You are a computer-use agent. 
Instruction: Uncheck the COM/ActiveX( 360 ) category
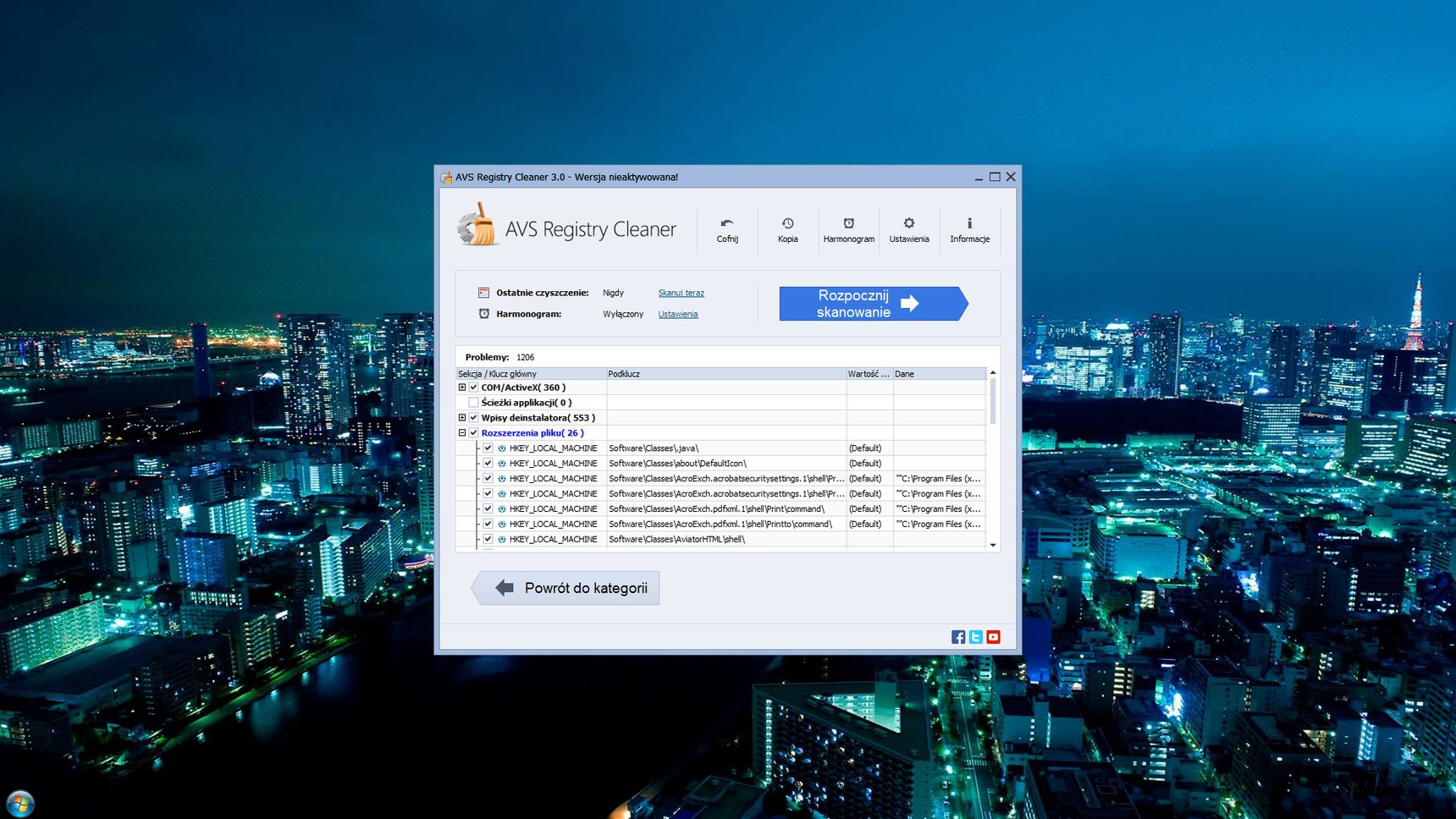coord(474,388)
